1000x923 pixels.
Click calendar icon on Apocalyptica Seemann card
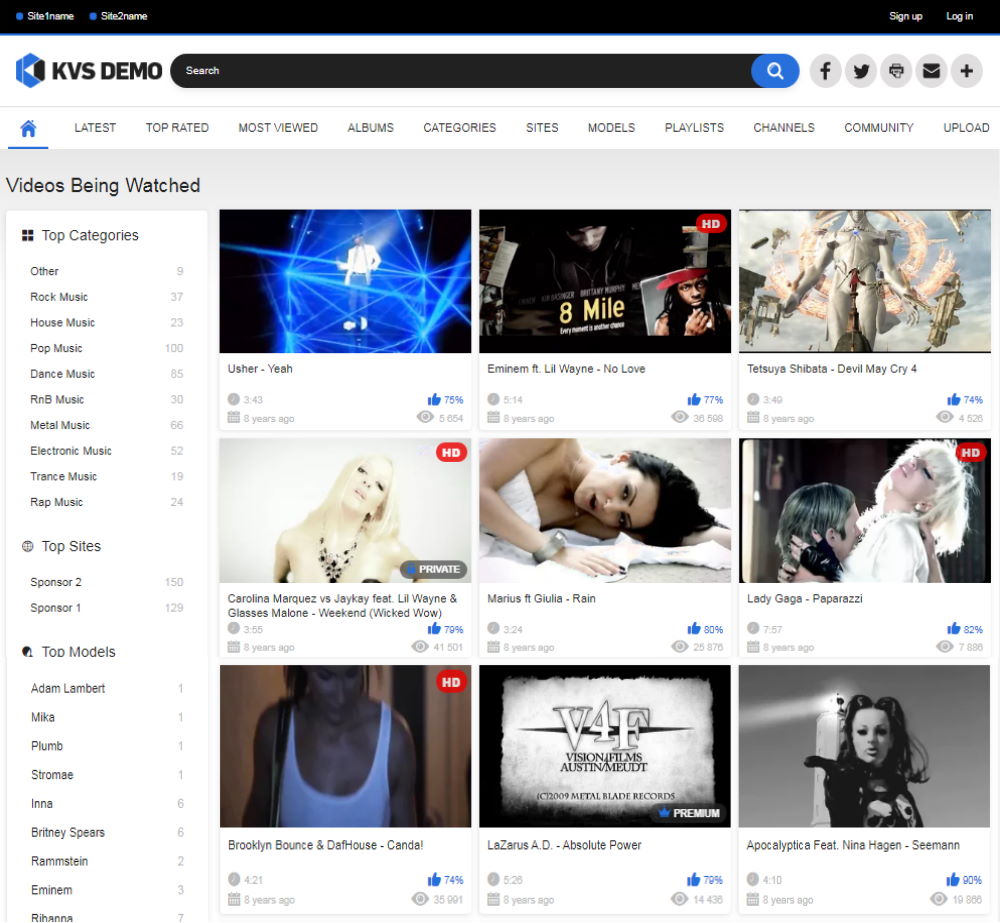tap(753, 899)
